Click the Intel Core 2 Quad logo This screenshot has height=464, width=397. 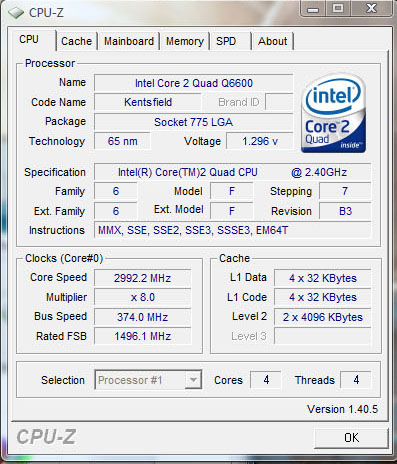click(334, 113)
